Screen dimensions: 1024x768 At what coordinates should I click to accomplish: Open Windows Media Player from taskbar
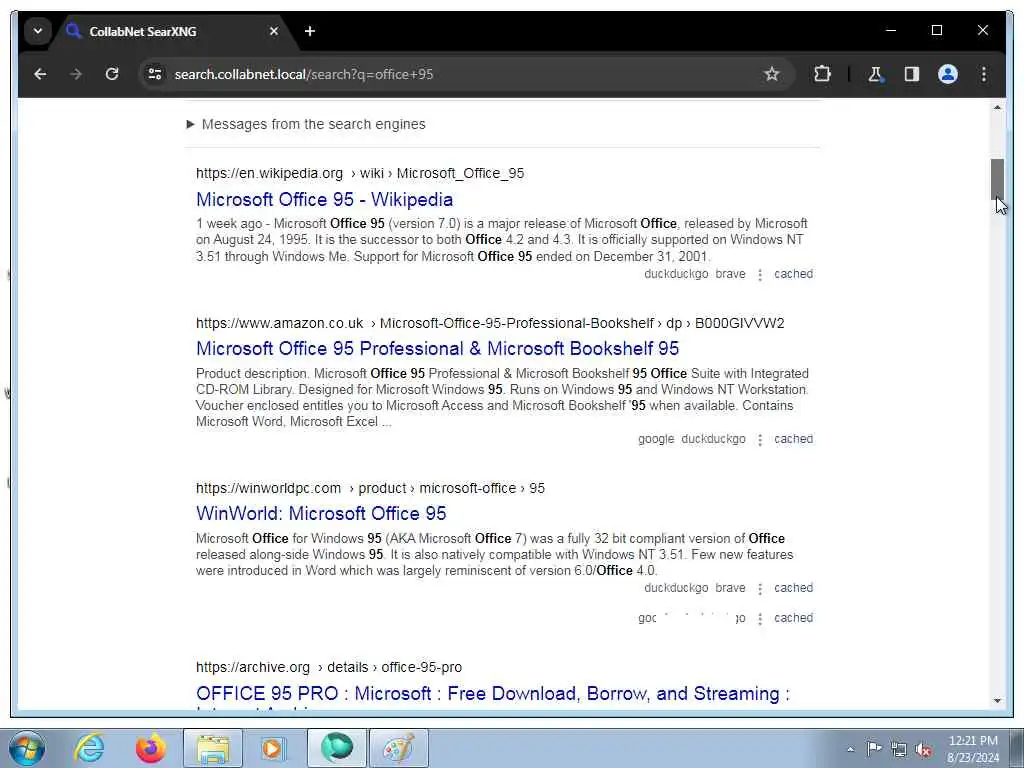272,748
